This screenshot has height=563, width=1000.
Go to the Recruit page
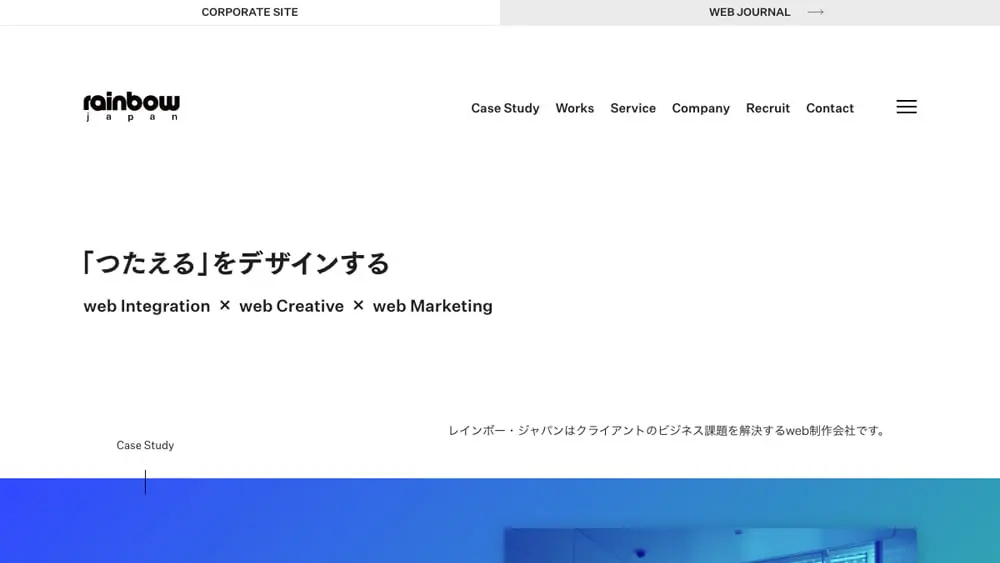pyautogui.click(x=768, y=108)
